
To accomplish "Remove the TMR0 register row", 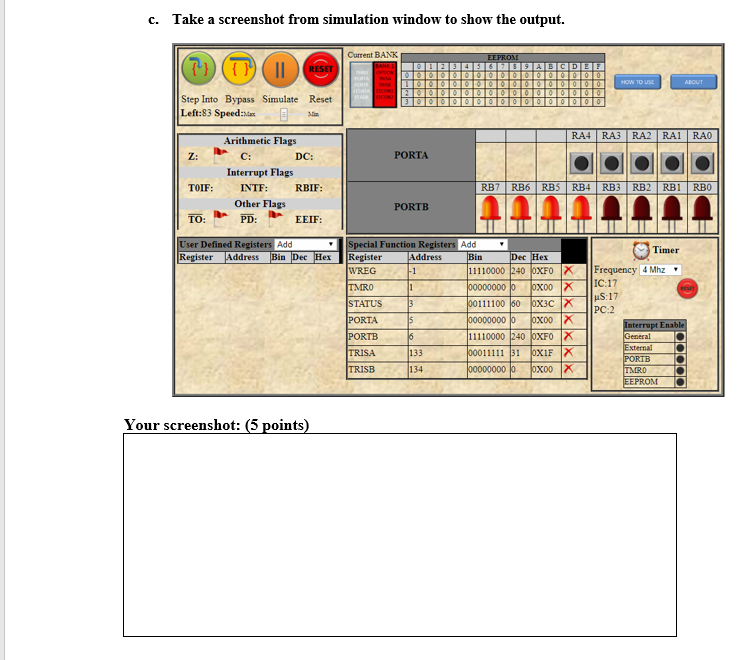I will pyautogui.click(x=568, y=287).
